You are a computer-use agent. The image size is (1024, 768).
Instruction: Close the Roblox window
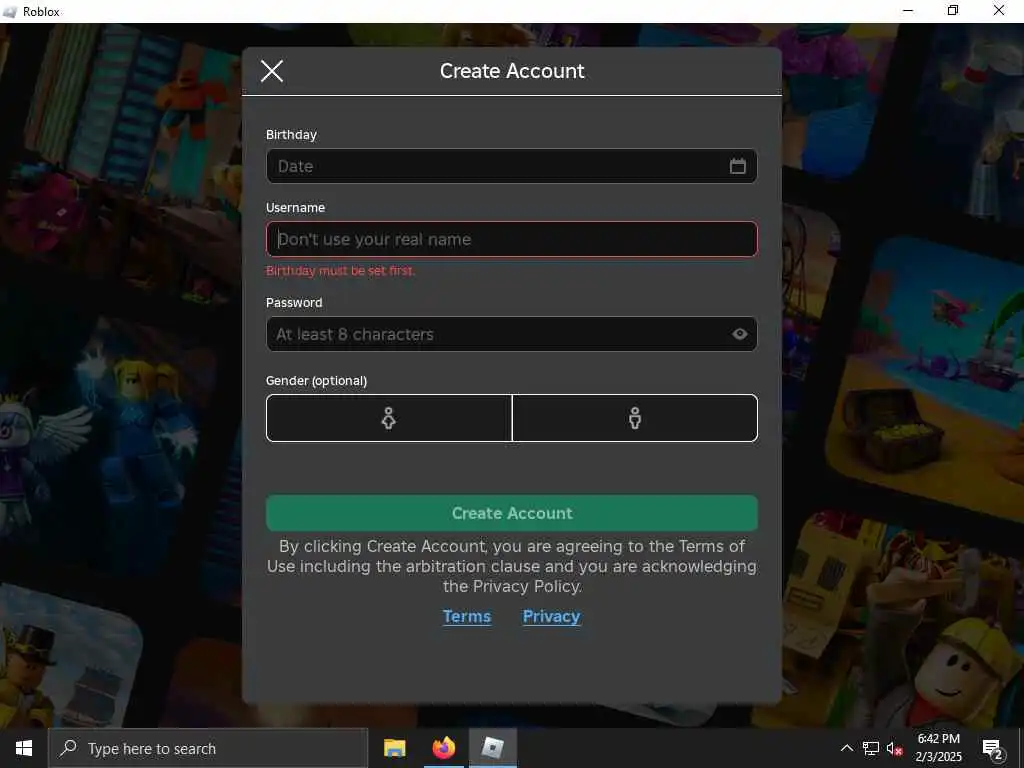click(x=999, y=10)
